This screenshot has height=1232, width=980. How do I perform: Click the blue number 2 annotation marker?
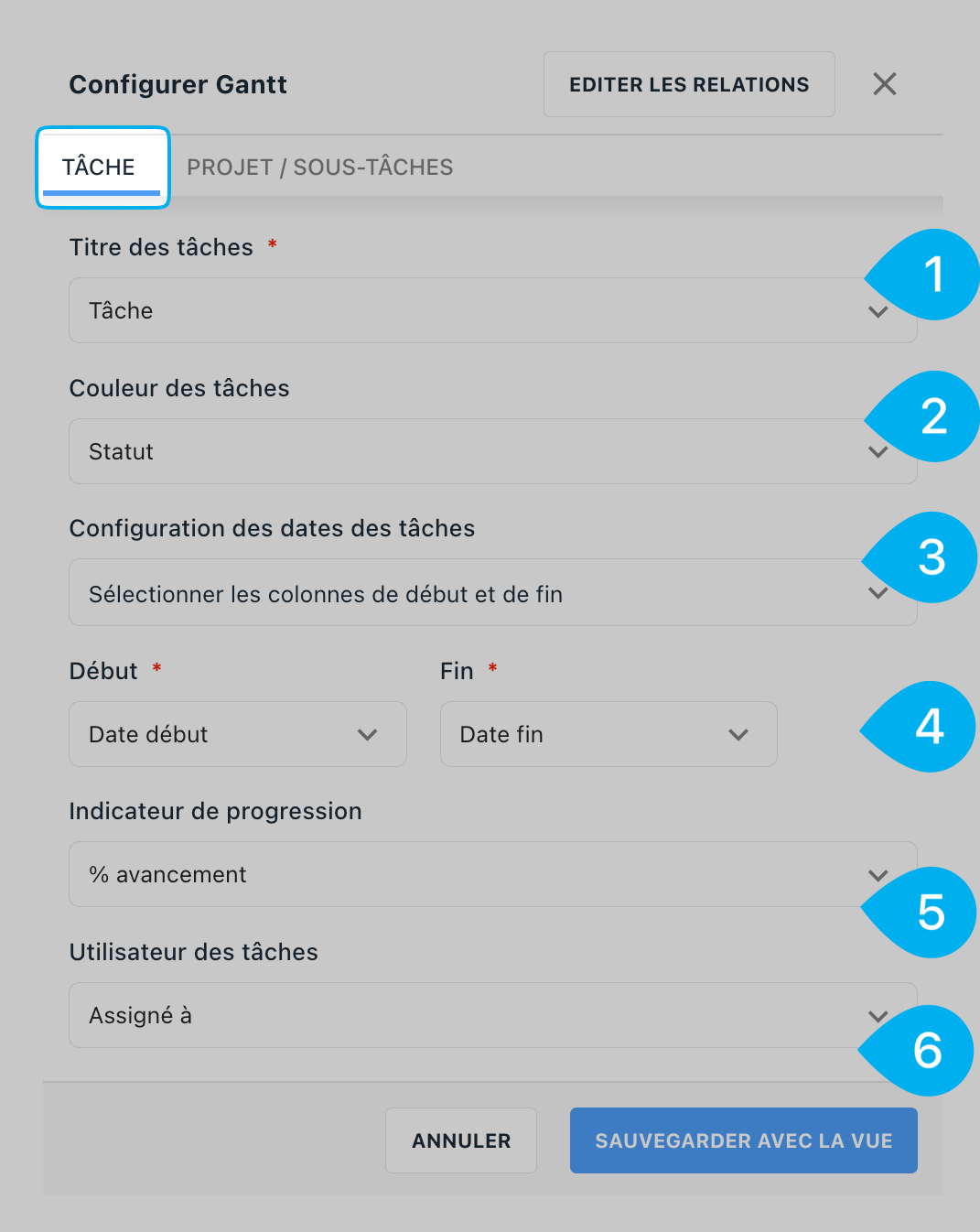(x=926, y=416)
